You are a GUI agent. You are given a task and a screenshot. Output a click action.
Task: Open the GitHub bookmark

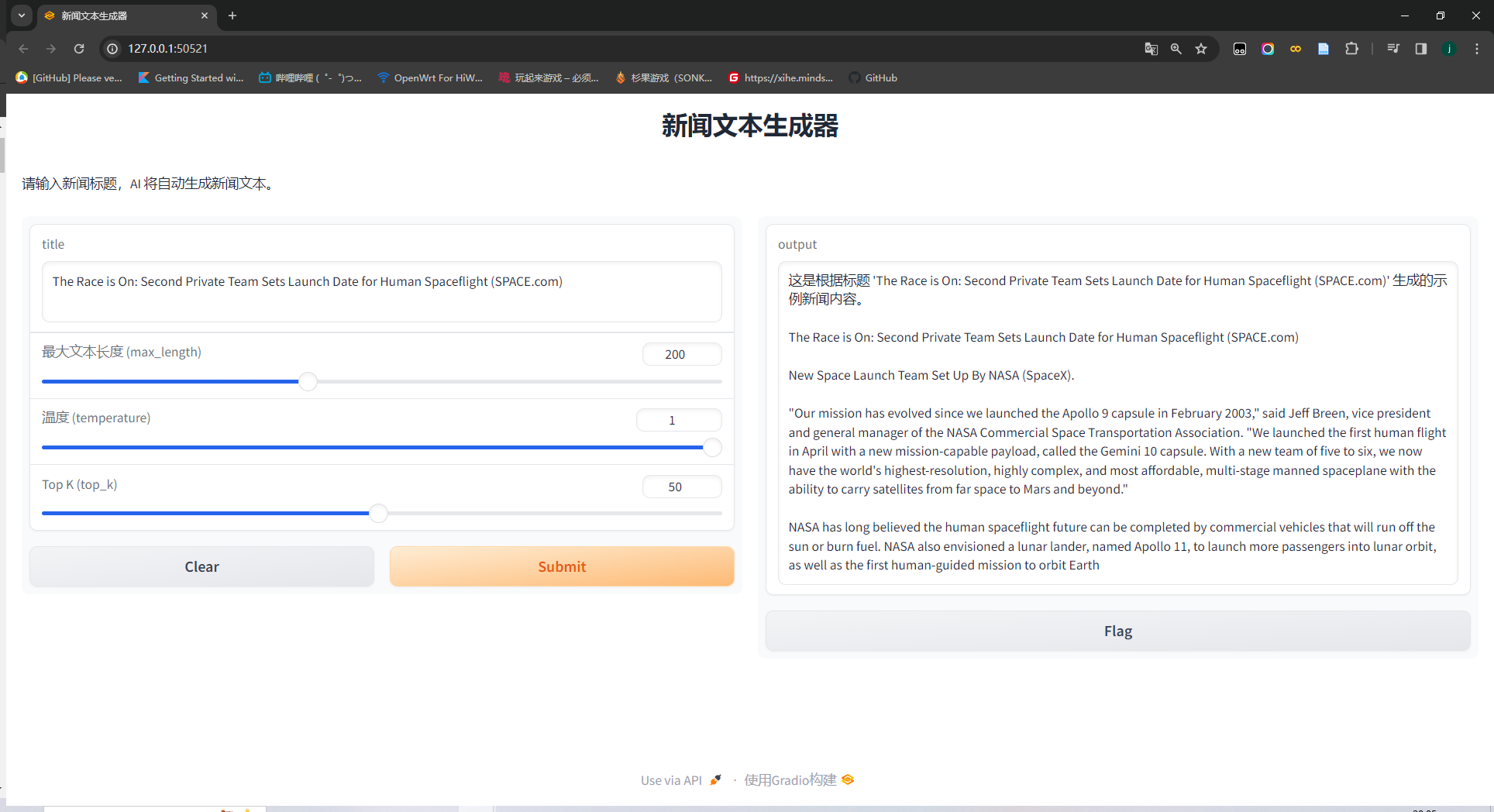pos(873,77)
